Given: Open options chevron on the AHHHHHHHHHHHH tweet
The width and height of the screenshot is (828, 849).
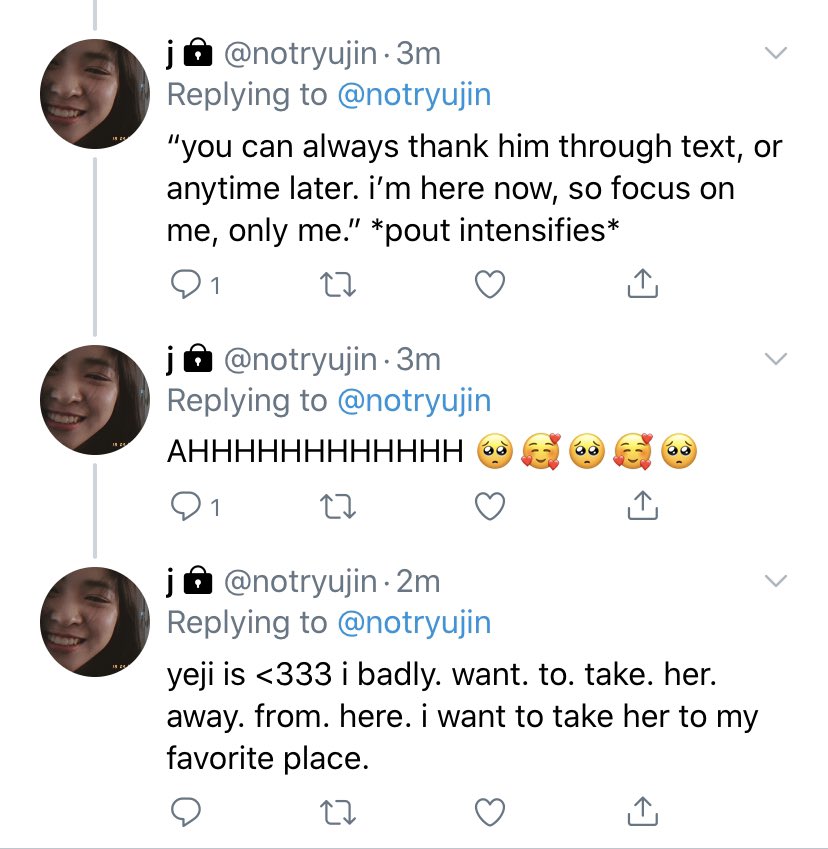Looking at the screenshot, I should coord(775,359).
